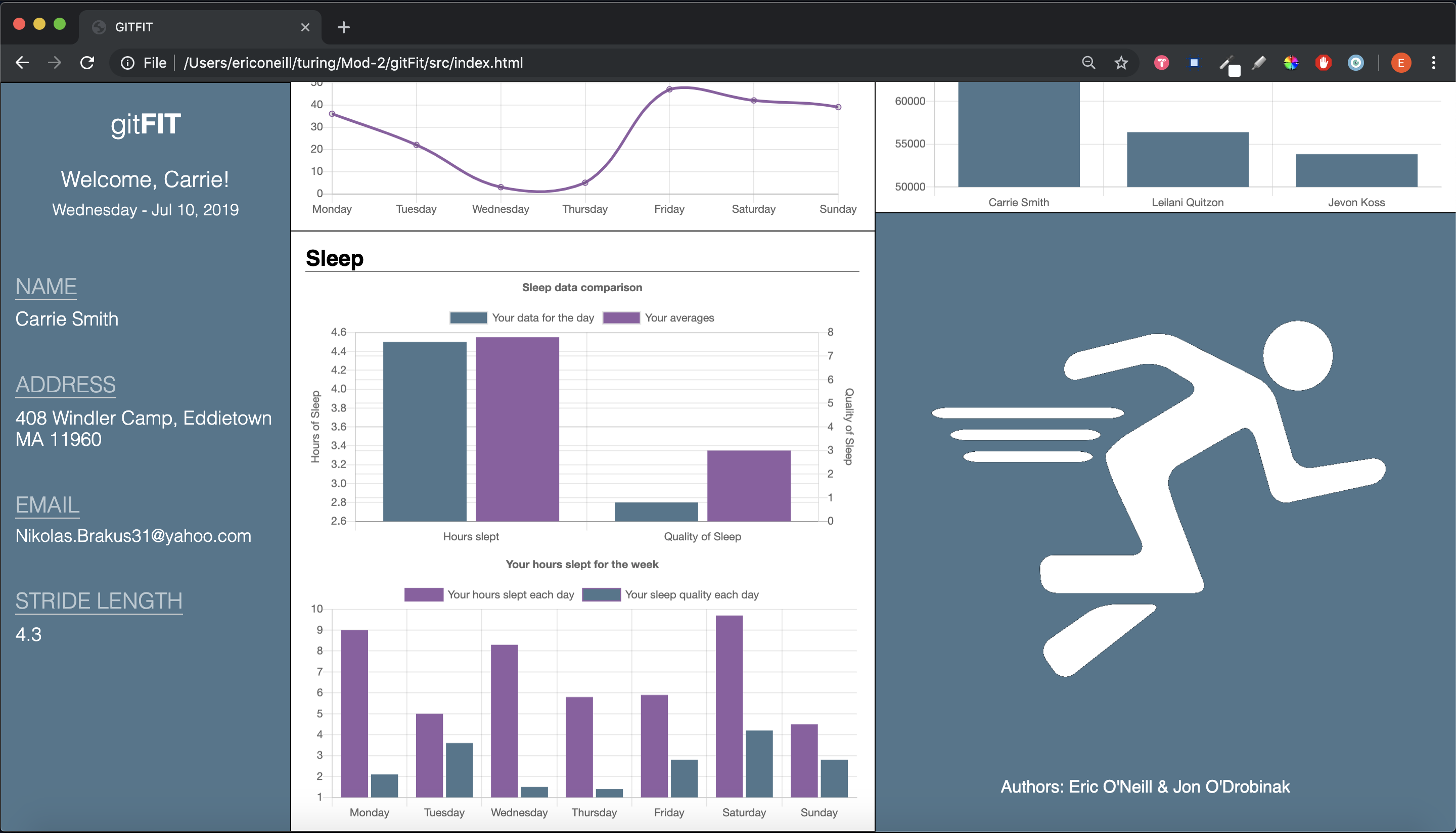View site information for the file URL

click(127, 63)
